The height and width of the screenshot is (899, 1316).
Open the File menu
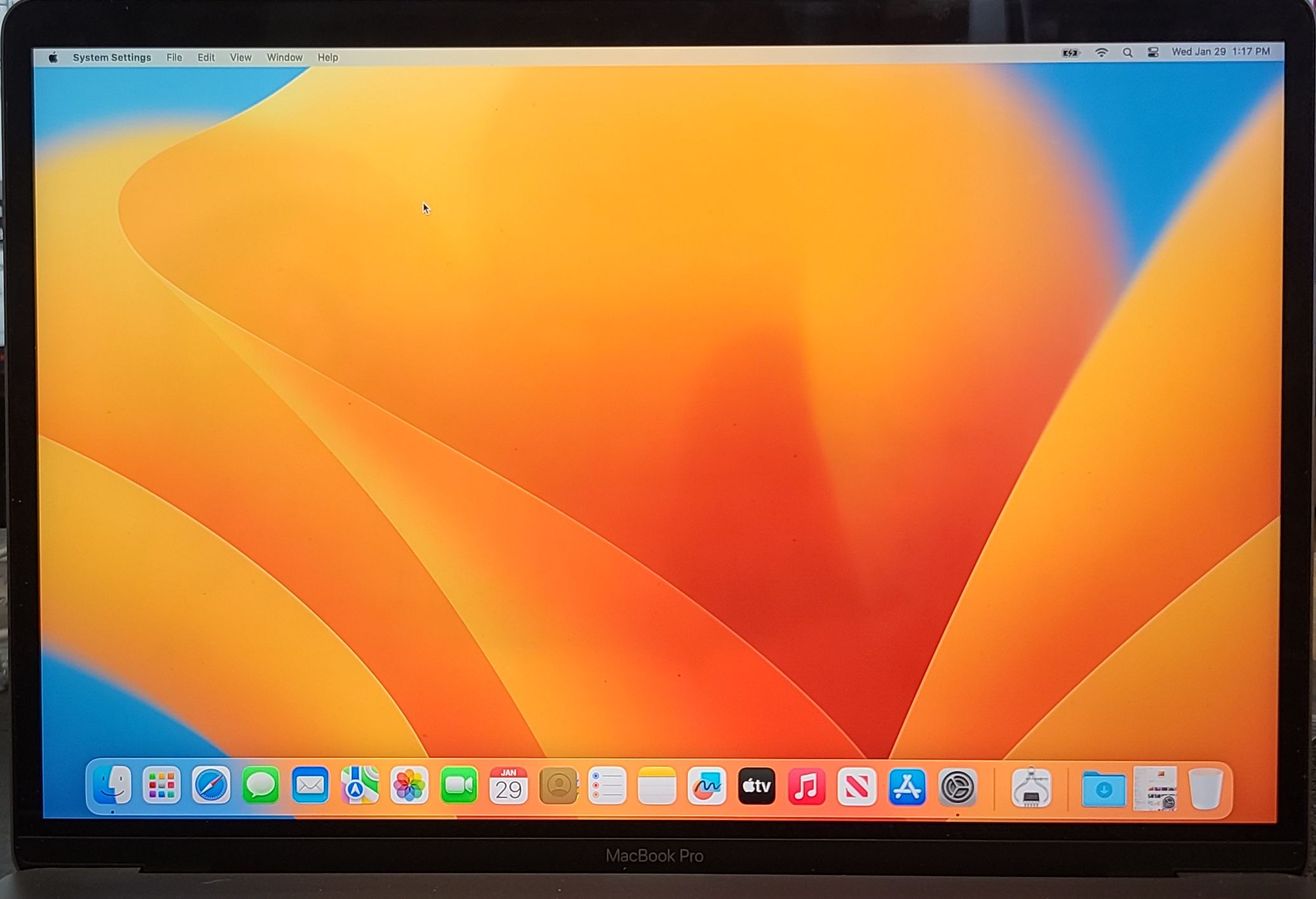pos(174,57)
